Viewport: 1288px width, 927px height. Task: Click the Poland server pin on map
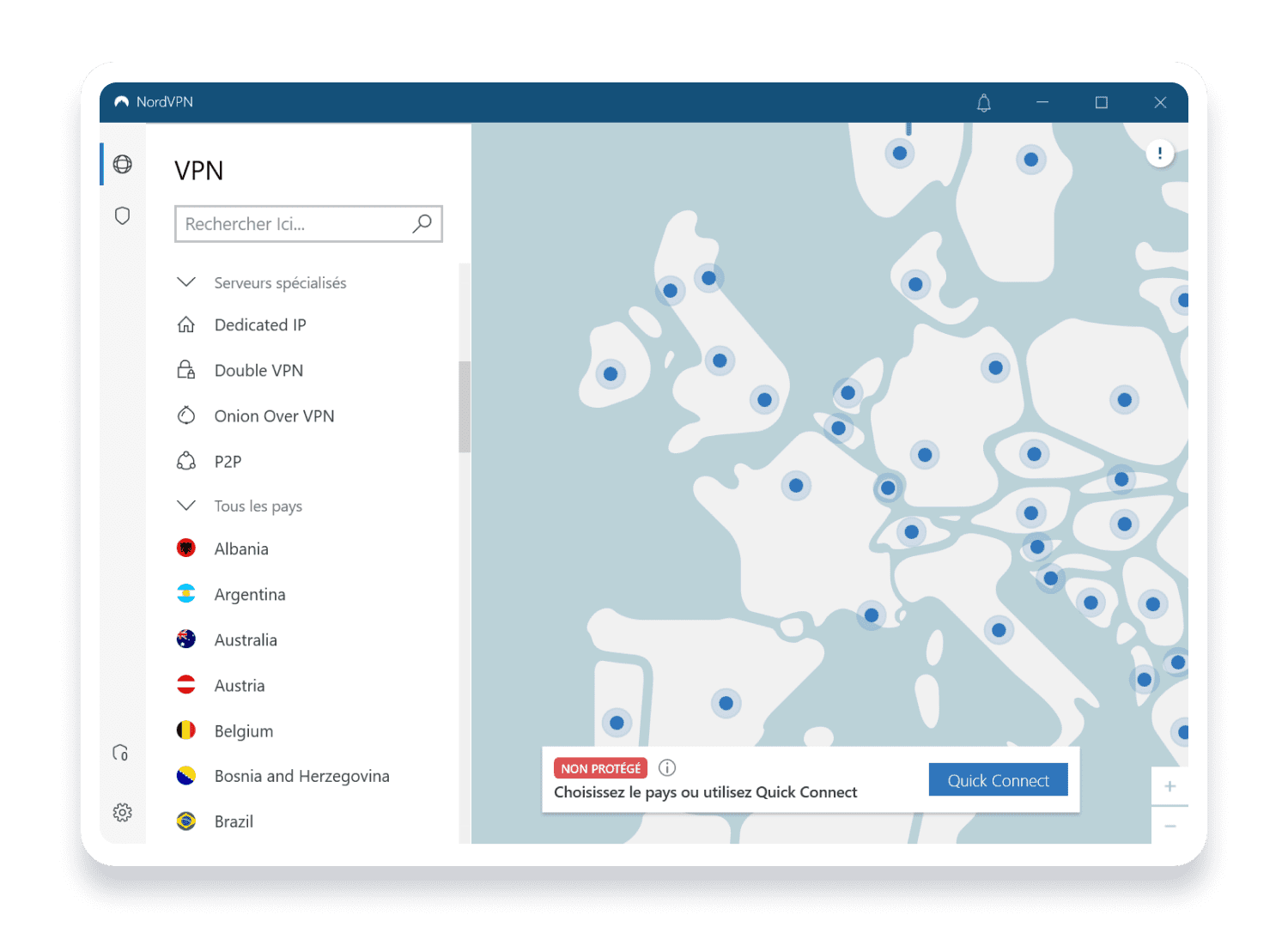point(1124,400)
